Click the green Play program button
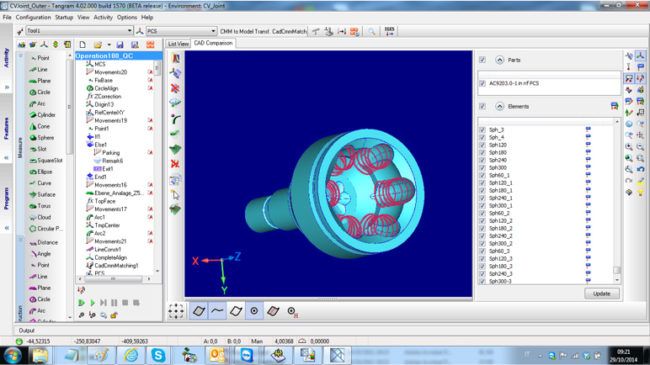Screen dimensions: 650x365 [x=82, y=303]
